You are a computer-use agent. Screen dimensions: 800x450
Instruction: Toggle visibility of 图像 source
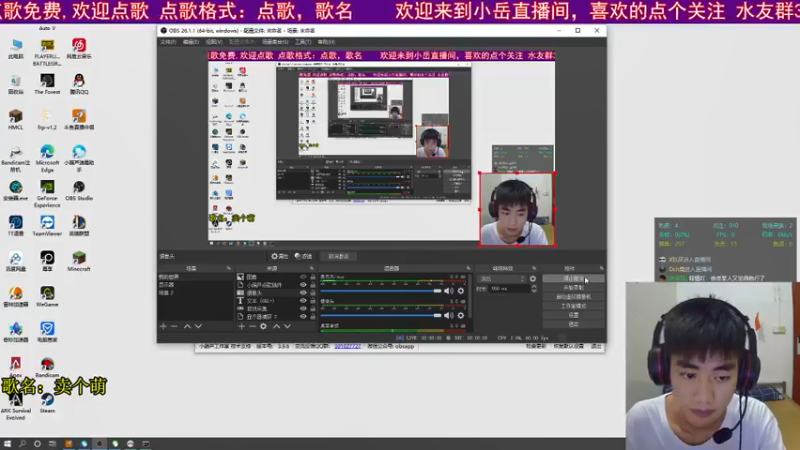point(303,277)
